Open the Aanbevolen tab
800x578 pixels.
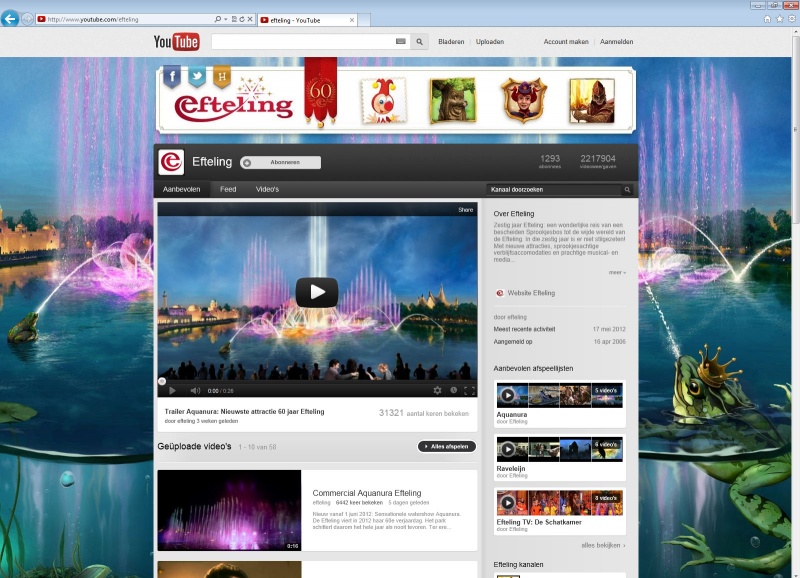tap(182, 189)
